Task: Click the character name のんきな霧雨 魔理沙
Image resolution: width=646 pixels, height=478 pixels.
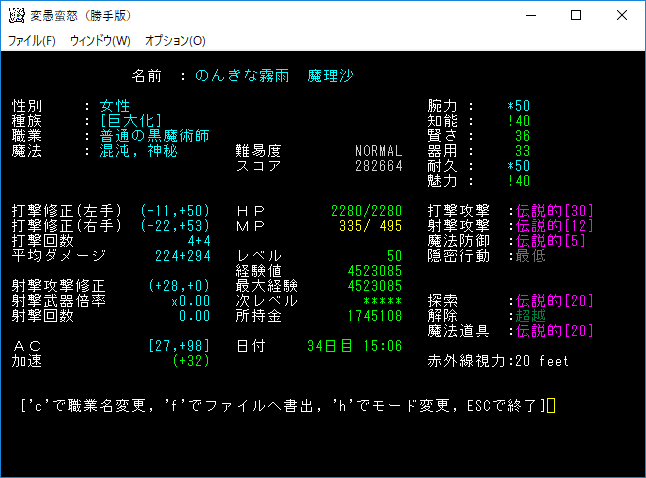Action: (274, 76)
